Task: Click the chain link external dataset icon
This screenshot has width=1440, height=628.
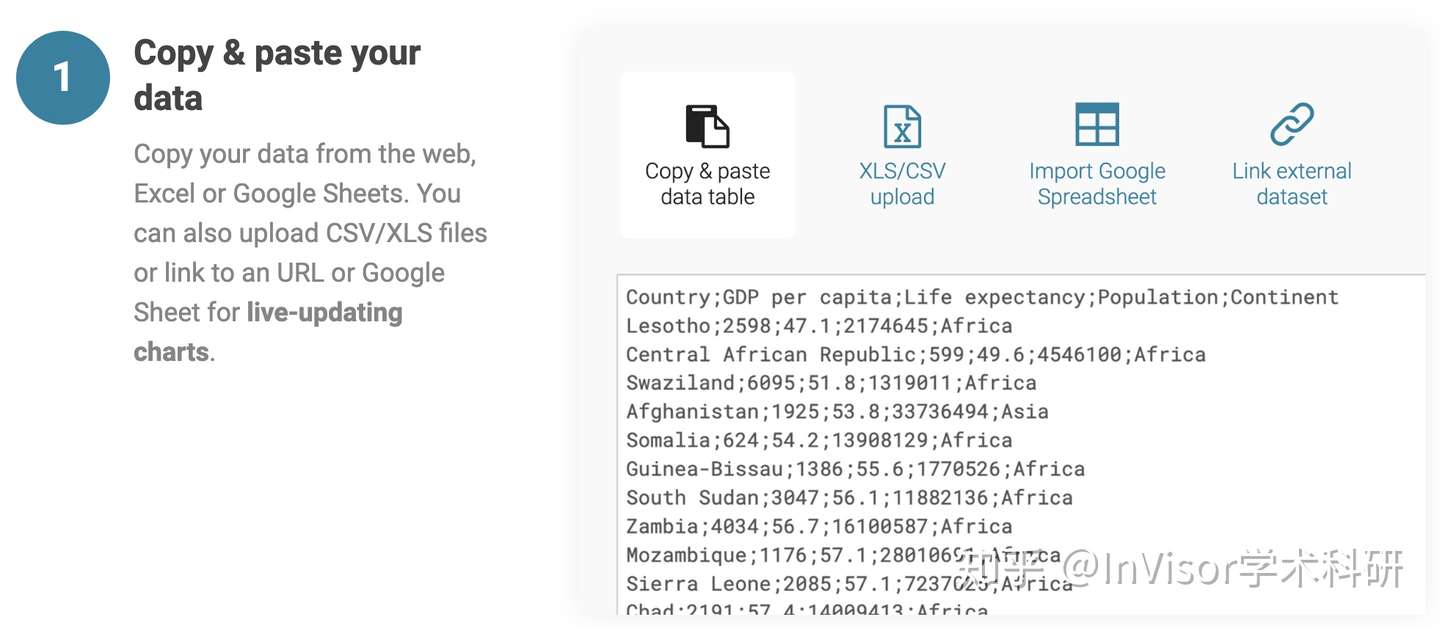Action: pos(1292,125)
